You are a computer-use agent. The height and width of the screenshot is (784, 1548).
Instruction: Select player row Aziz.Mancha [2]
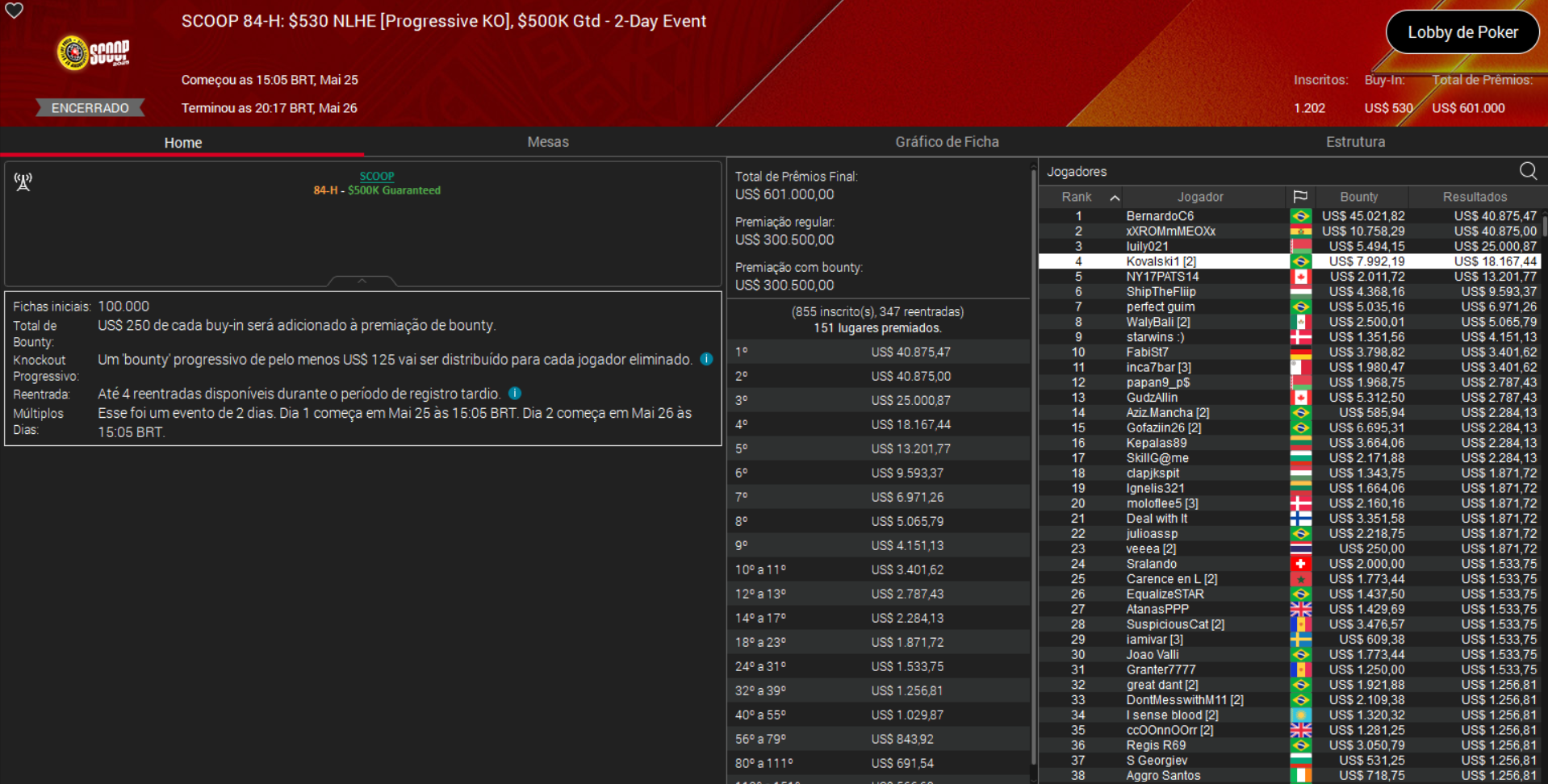(1290, 413)
